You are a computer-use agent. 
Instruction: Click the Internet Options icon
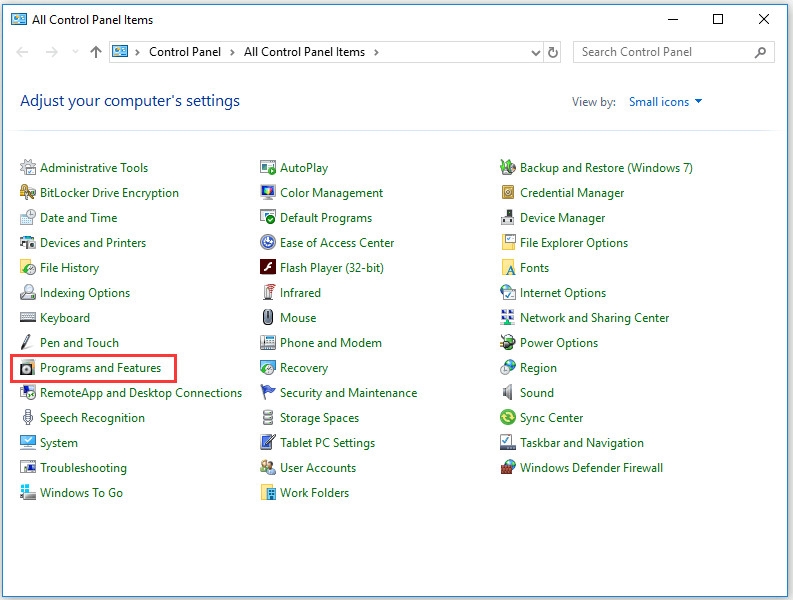[508, 292]
